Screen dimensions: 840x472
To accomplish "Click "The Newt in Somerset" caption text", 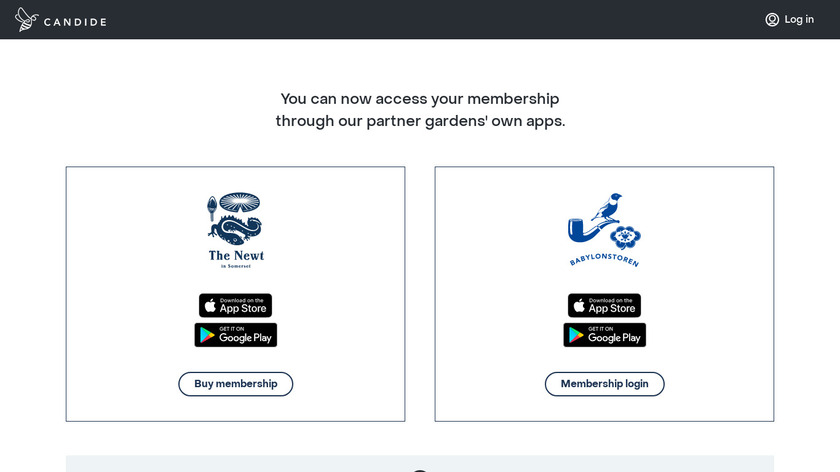I will pos(236,258).
